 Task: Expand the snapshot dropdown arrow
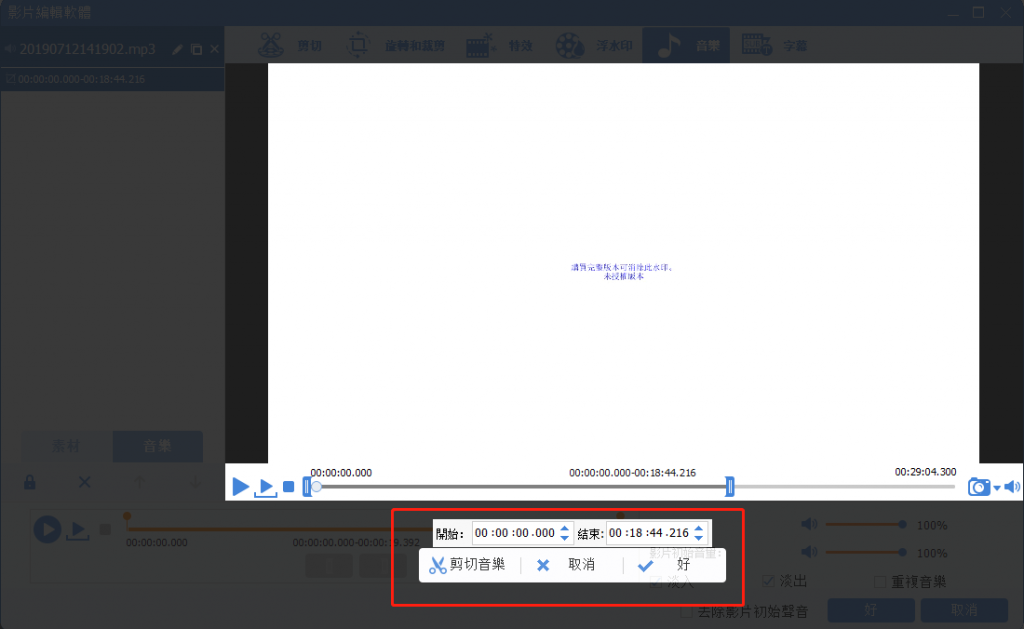[x=997, y=488]
